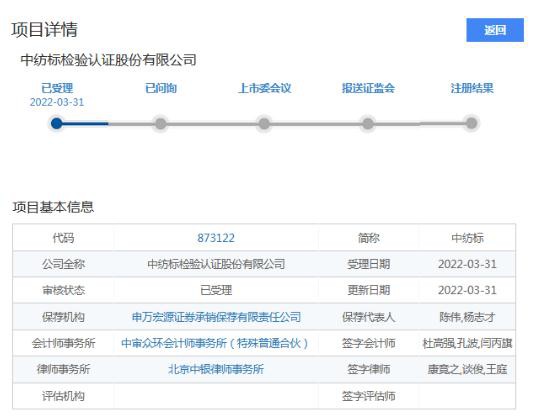
Task: Click the 陈伟,杨志才 representatives cell
Action: point(467,317)
